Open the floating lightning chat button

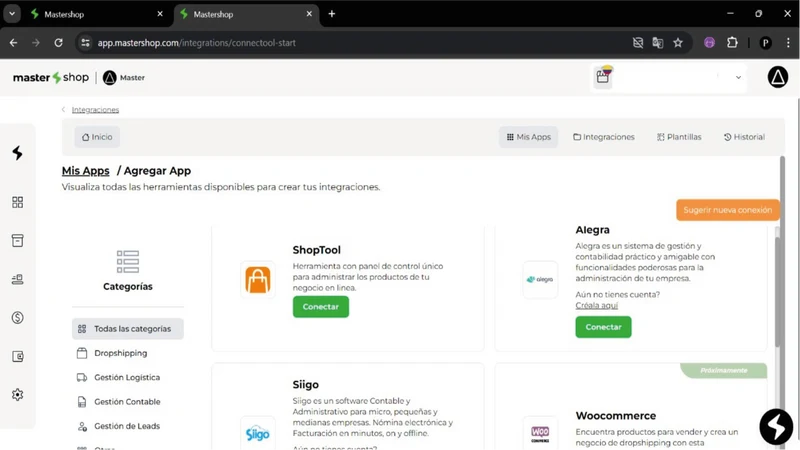pos(776,427)
